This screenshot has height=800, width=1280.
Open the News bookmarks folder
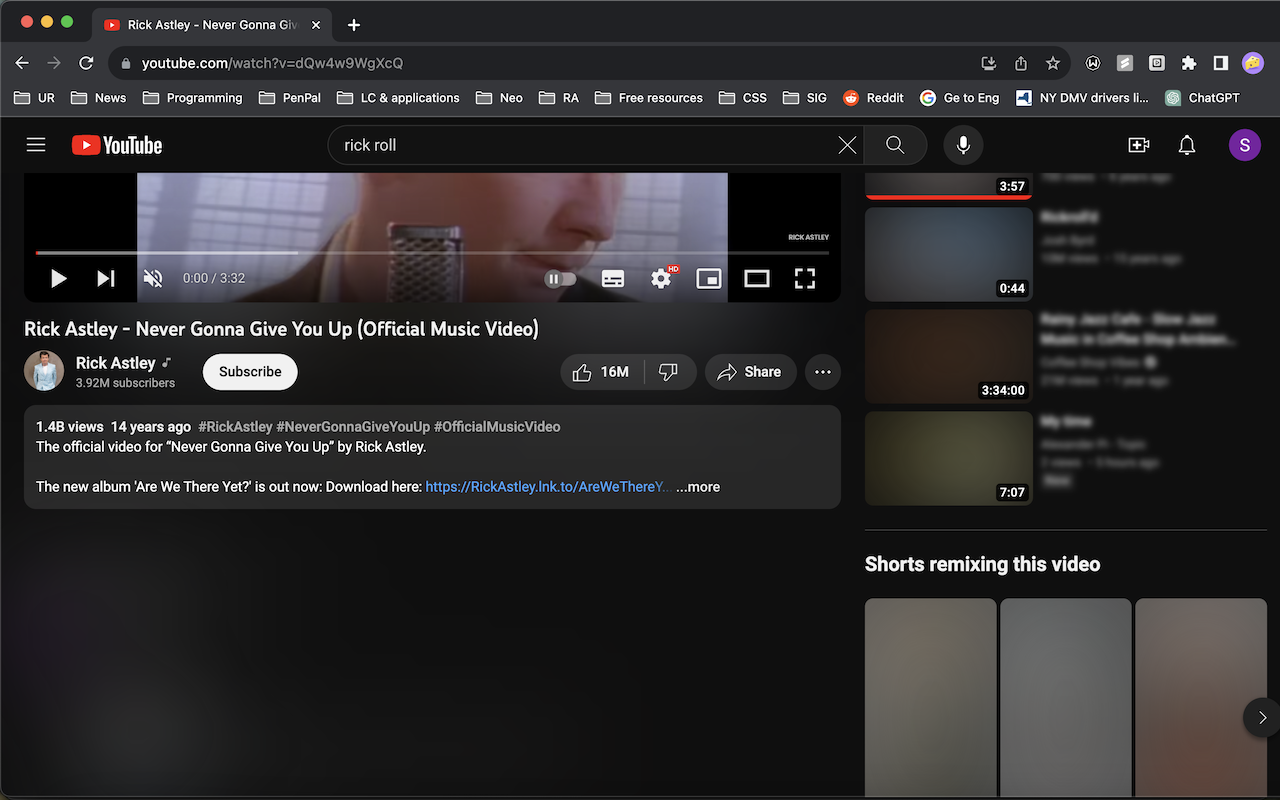98,98
